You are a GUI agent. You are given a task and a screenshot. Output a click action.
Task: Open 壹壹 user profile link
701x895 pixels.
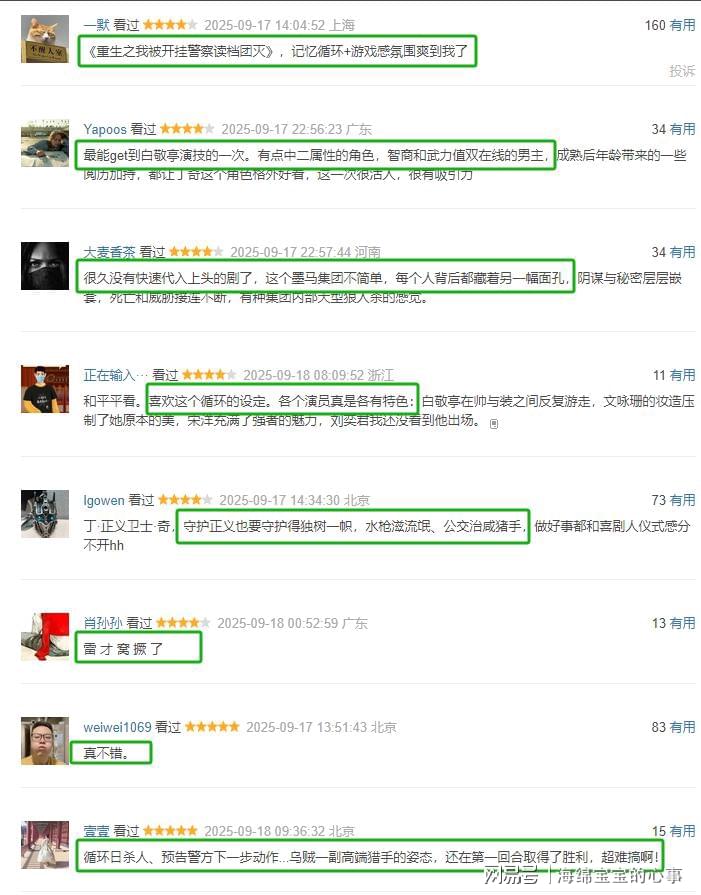pos(96,831)
